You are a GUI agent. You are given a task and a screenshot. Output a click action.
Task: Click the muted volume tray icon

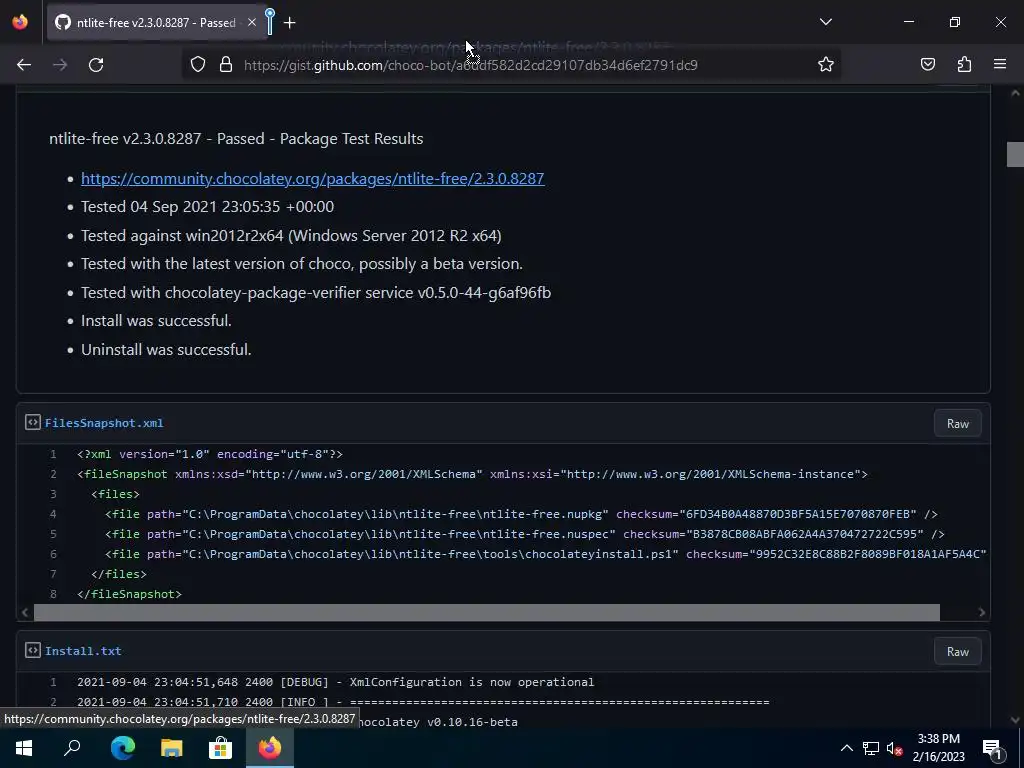click(x=894, y=748)
